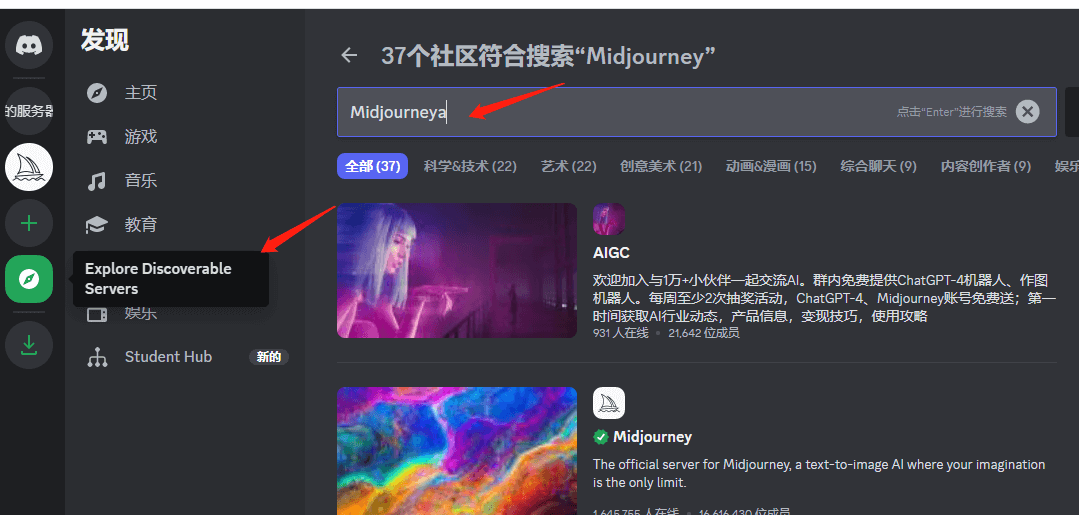Open the Midjourney sailboat server in sidebar
The image size is (1079, 515).
click(x=29, y=167)
